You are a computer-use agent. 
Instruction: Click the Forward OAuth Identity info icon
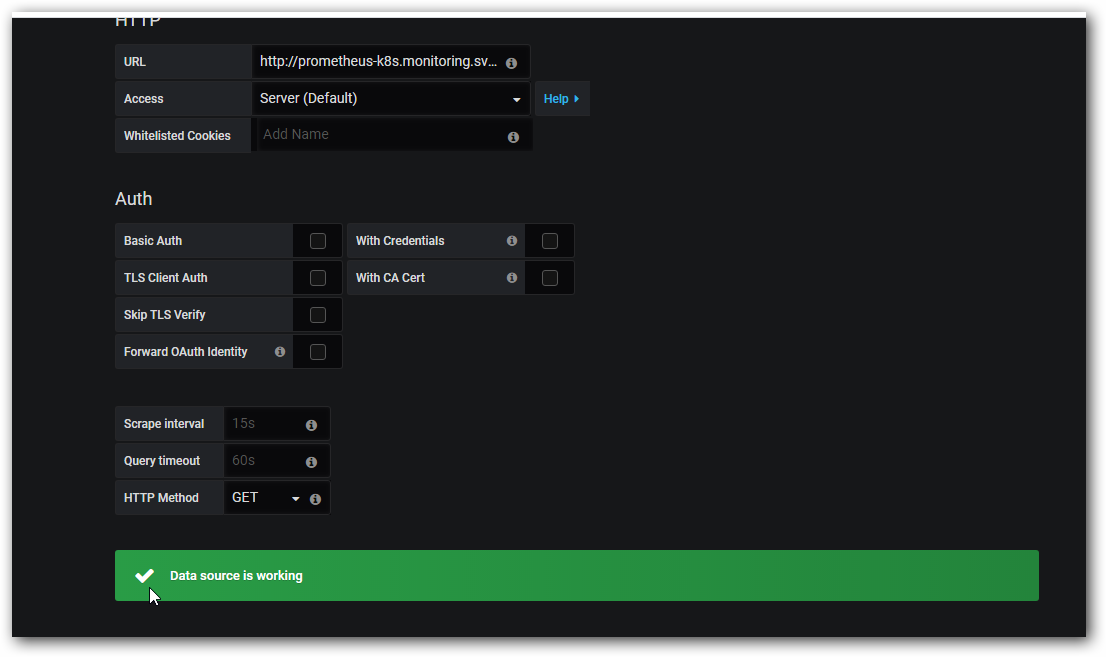point(280,352)
